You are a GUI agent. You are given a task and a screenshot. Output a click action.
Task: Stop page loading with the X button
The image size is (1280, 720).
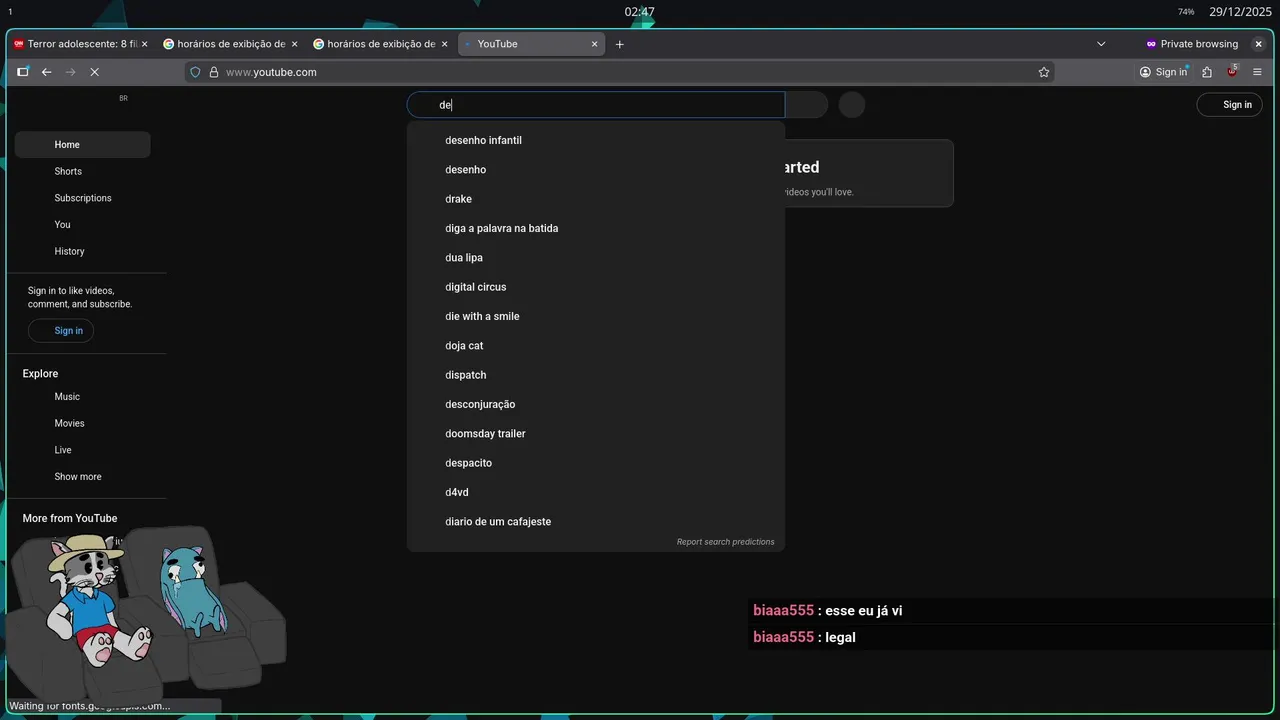94,72
